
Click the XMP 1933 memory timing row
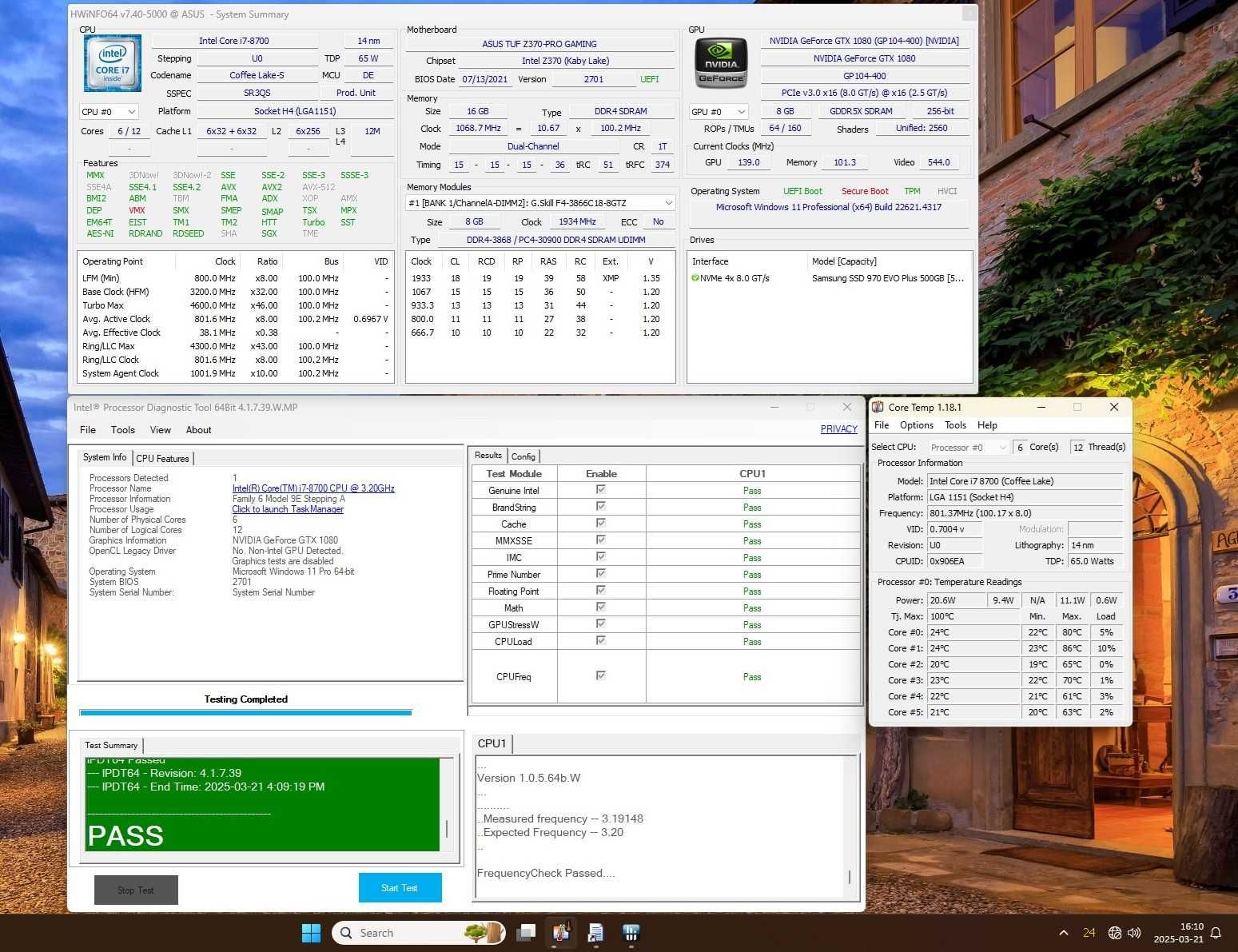click(540, 278)
